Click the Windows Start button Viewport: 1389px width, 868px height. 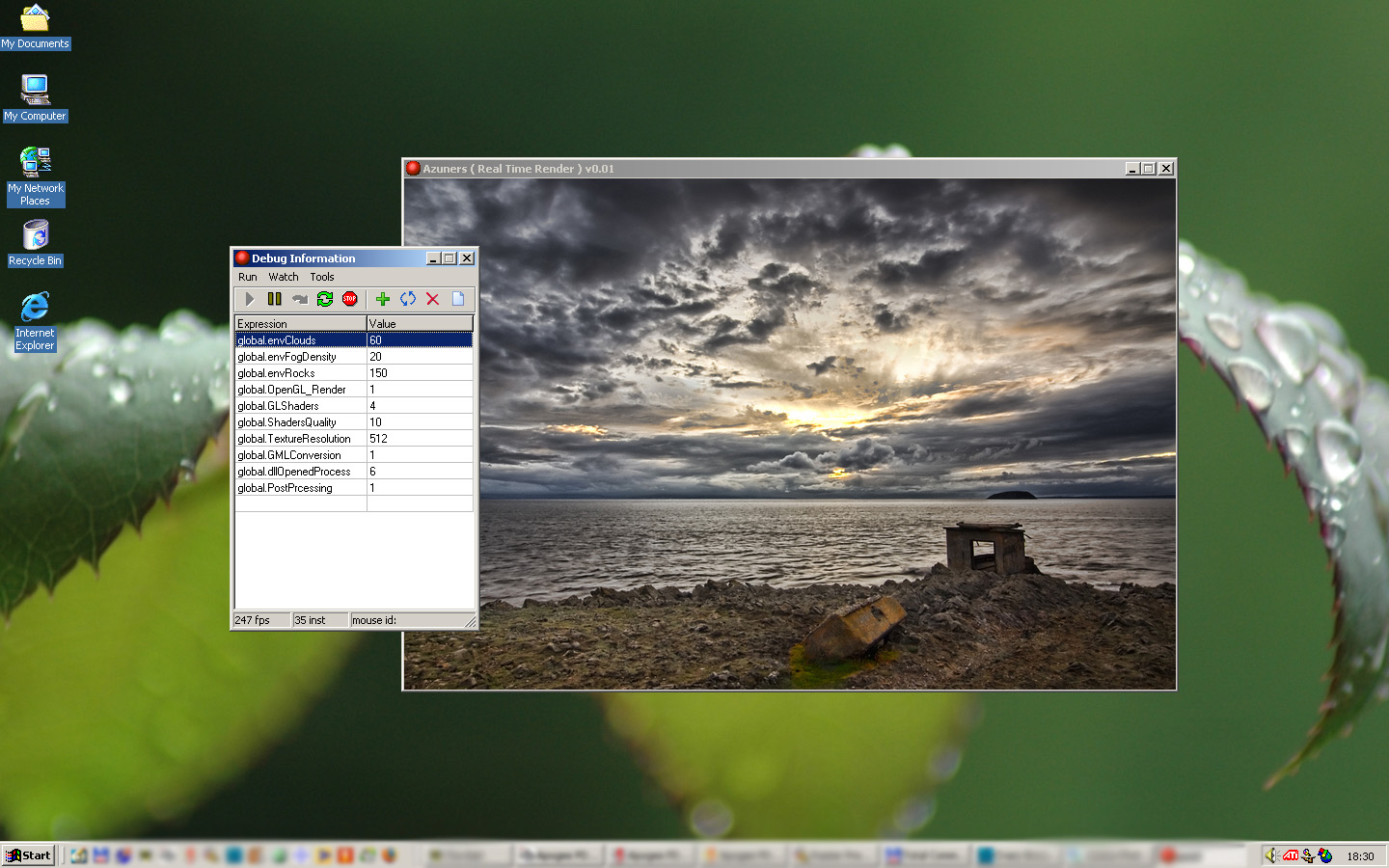click(x=28, y=855)
